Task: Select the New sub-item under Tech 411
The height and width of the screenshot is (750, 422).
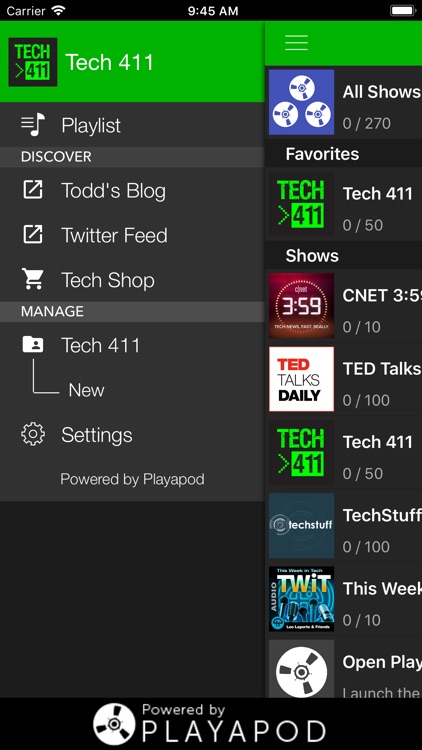Action: (x=86, y=390)
